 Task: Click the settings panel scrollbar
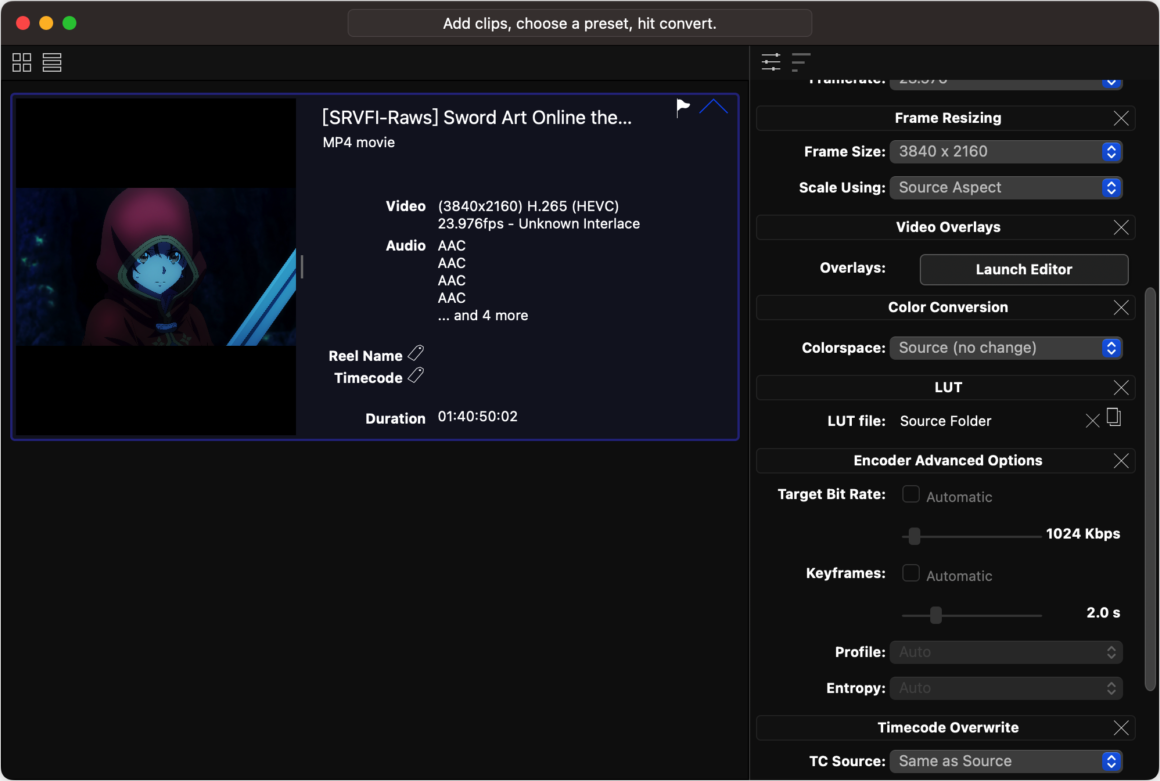pos(1150,489)
